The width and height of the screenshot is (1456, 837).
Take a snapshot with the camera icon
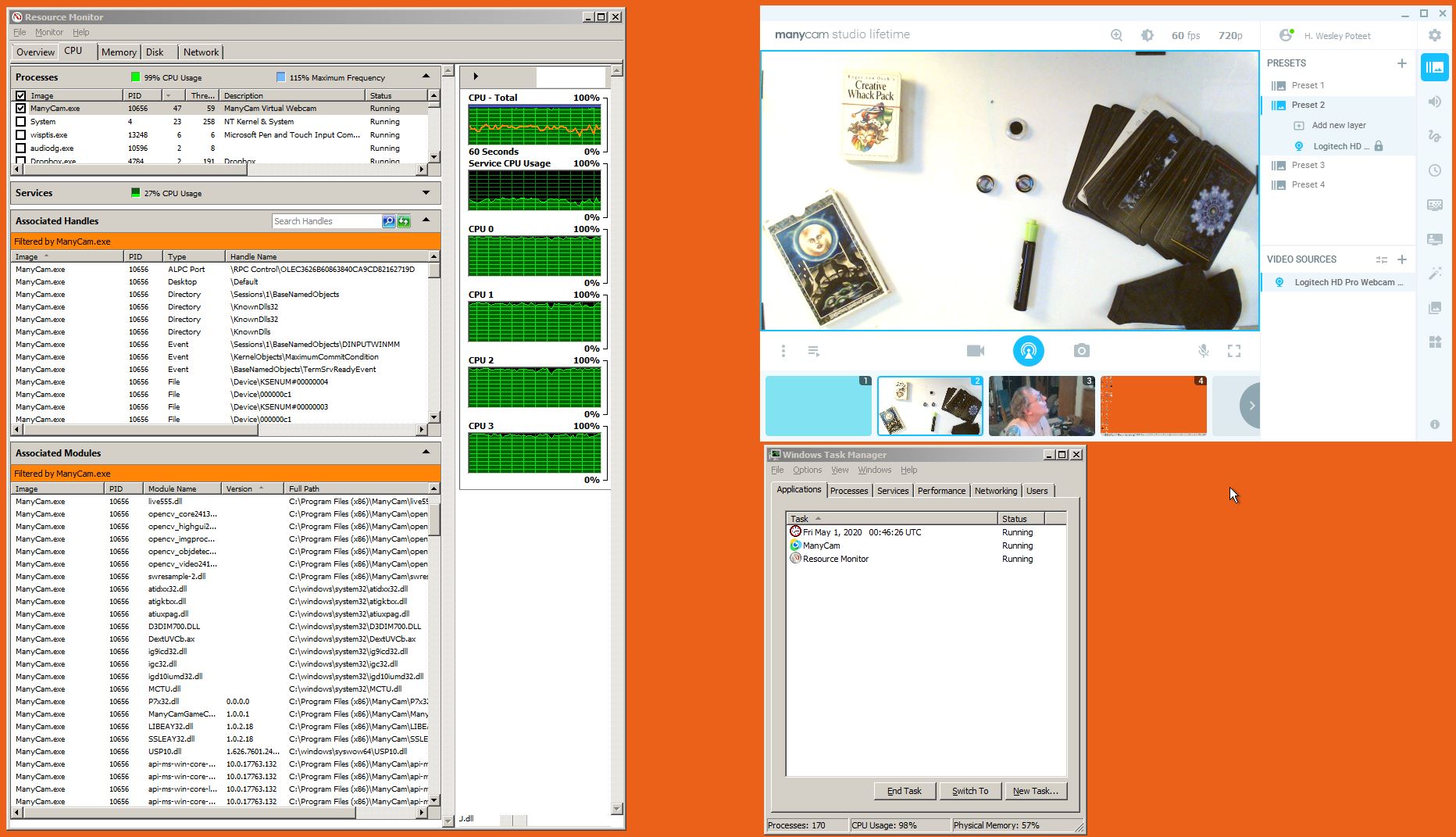pos(1082,351)
